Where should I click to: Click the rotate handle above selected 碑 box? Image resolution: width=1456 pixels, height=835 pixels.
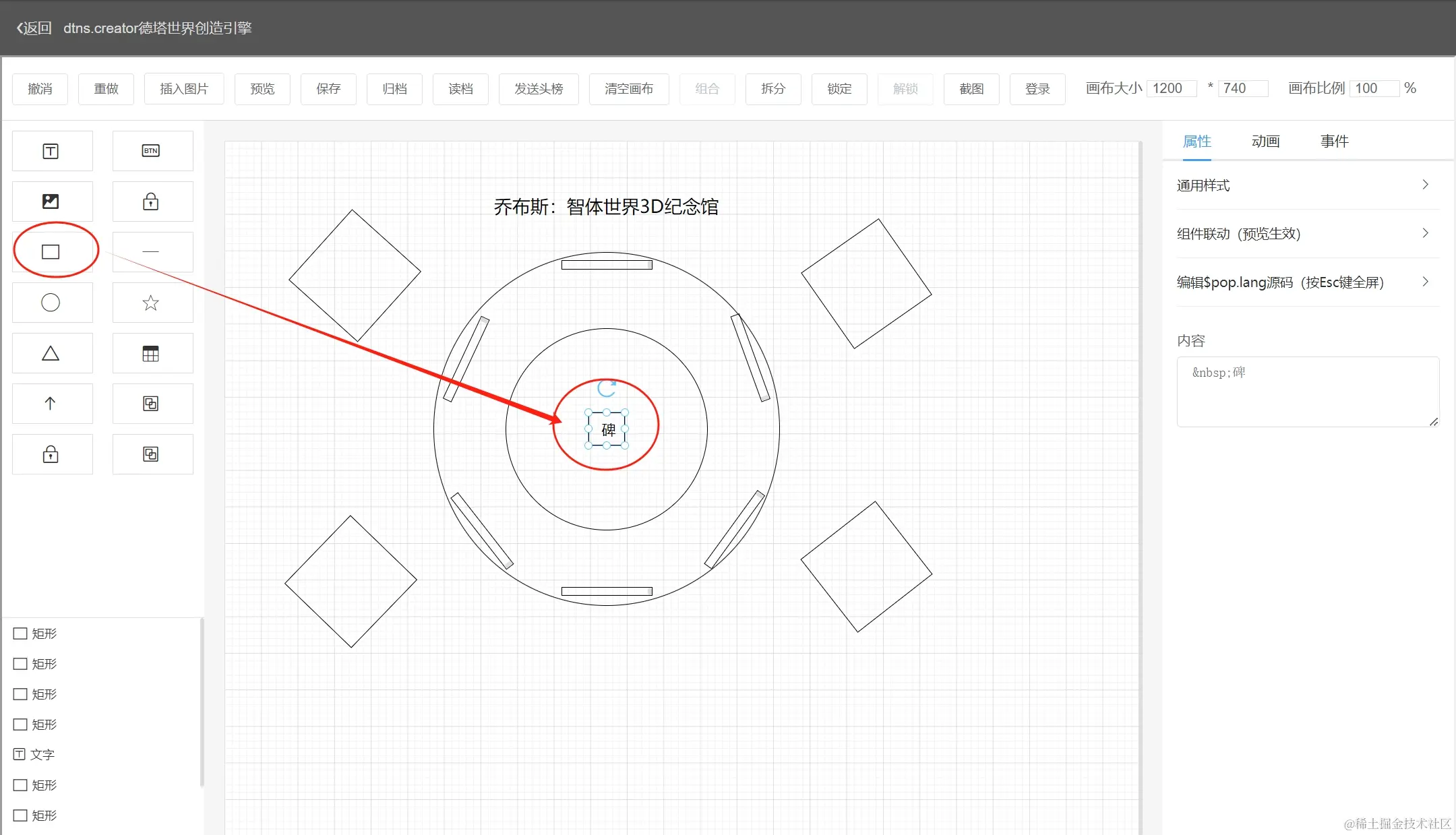click(x=607, y=388)
